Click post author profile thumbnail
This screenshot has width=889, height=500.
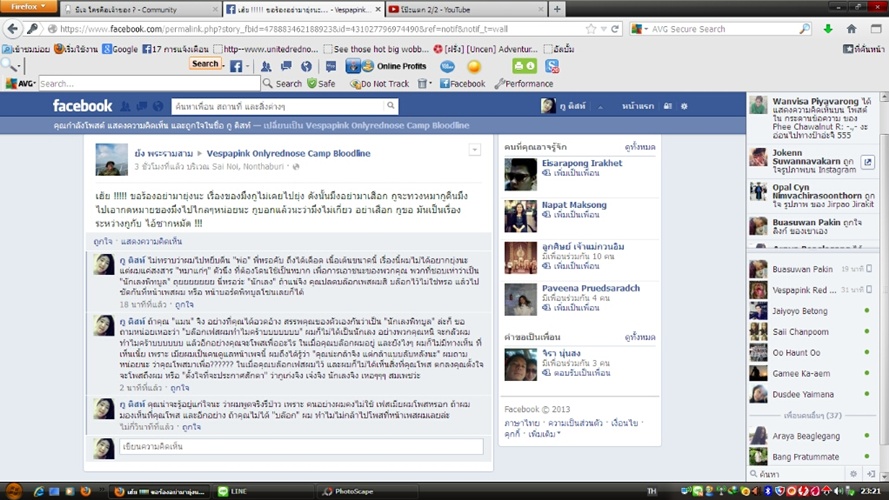point(111,160)
